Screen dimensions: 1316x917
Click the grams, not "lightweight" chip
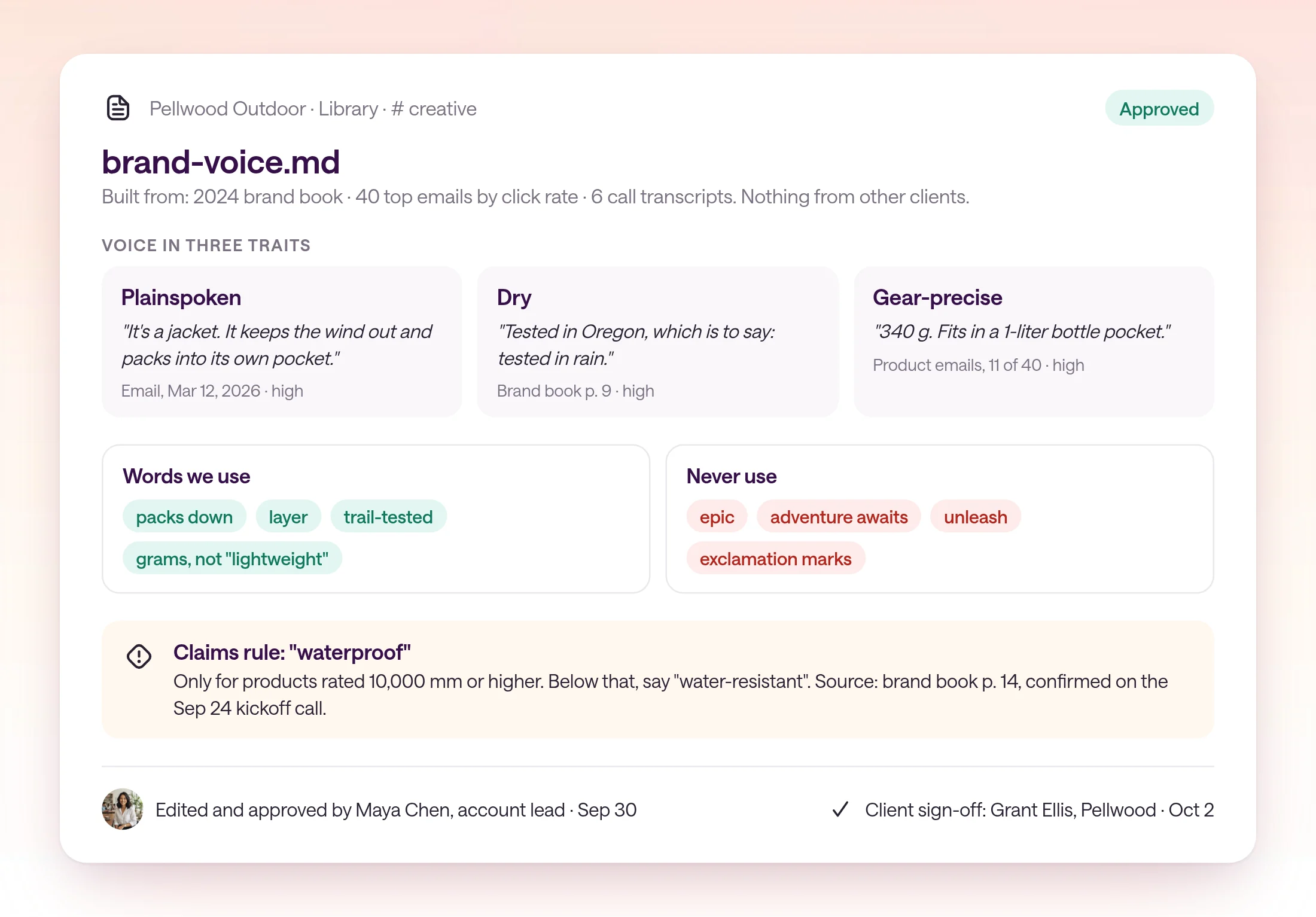[x=232, y=558]
